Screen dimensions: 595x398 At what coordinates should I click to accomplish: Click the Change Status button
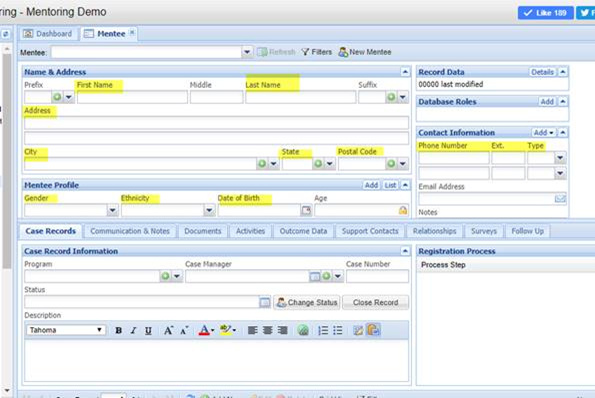307,302
